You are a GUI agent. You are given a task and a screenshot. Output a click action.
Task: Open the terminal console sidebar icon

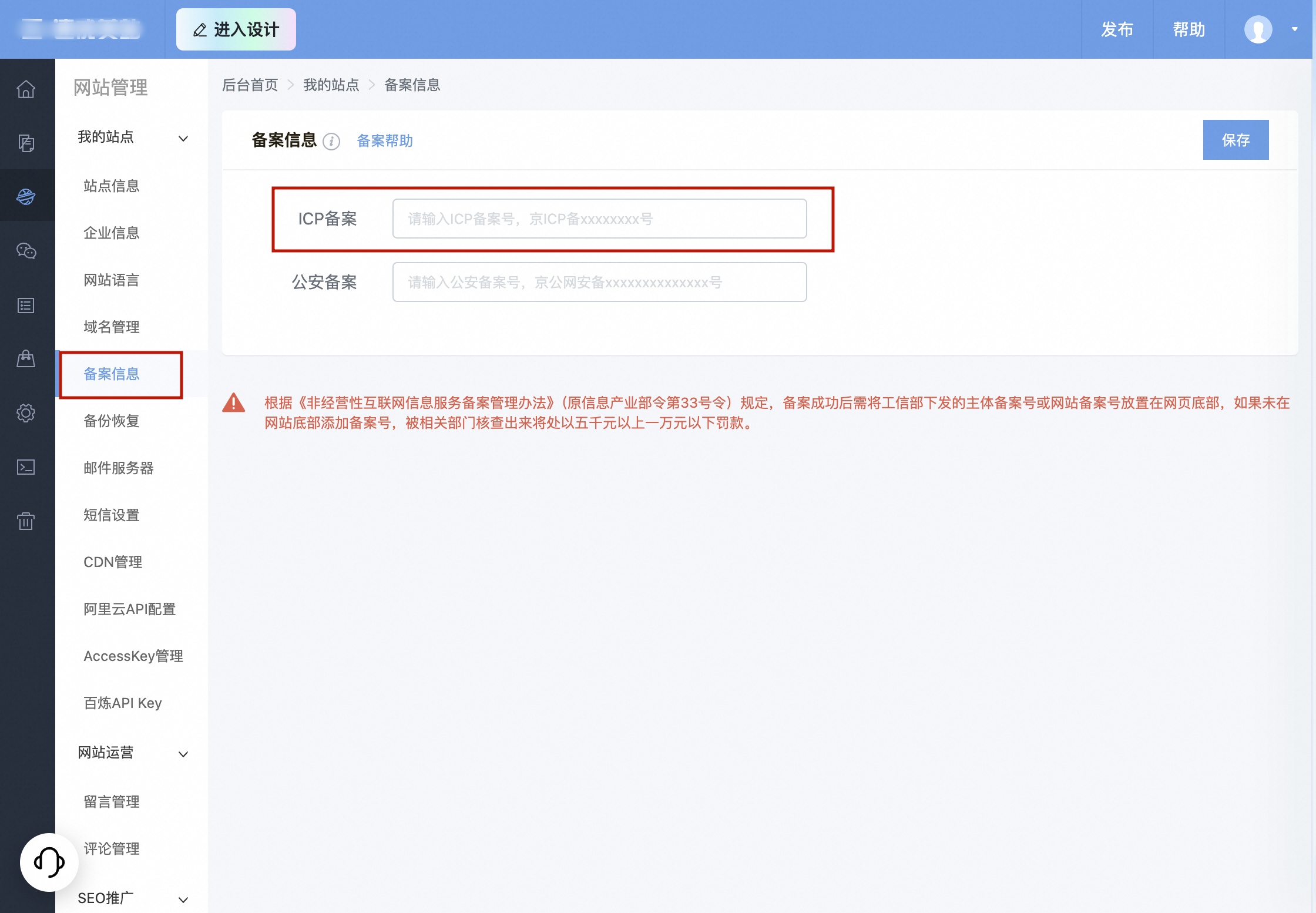26,467
